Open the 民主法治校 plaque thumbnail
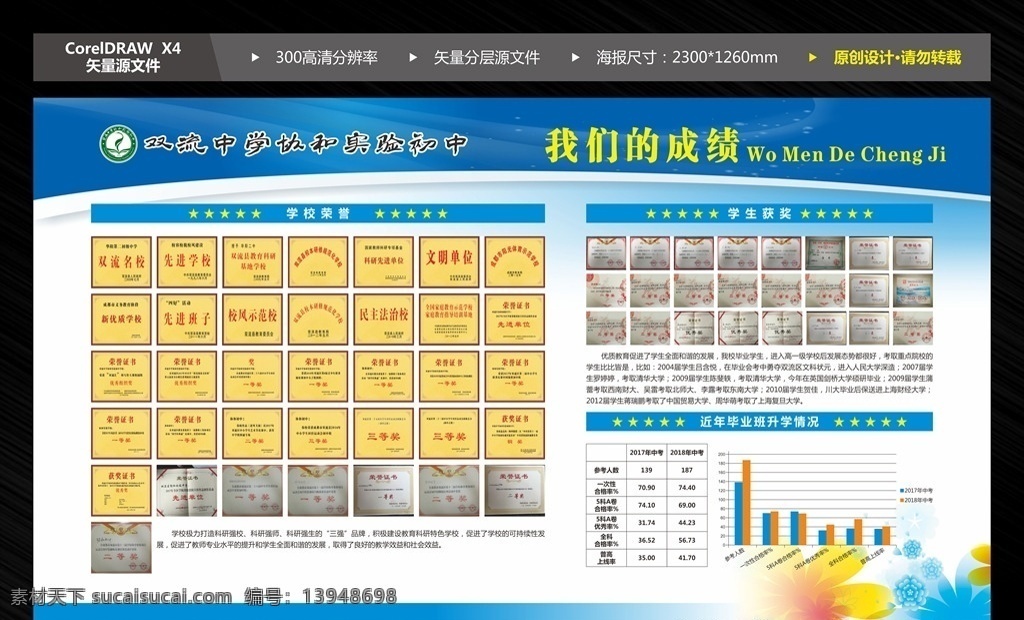This screenshot has width=1024, height=620. pyautogui.click(x=384, y=319)
